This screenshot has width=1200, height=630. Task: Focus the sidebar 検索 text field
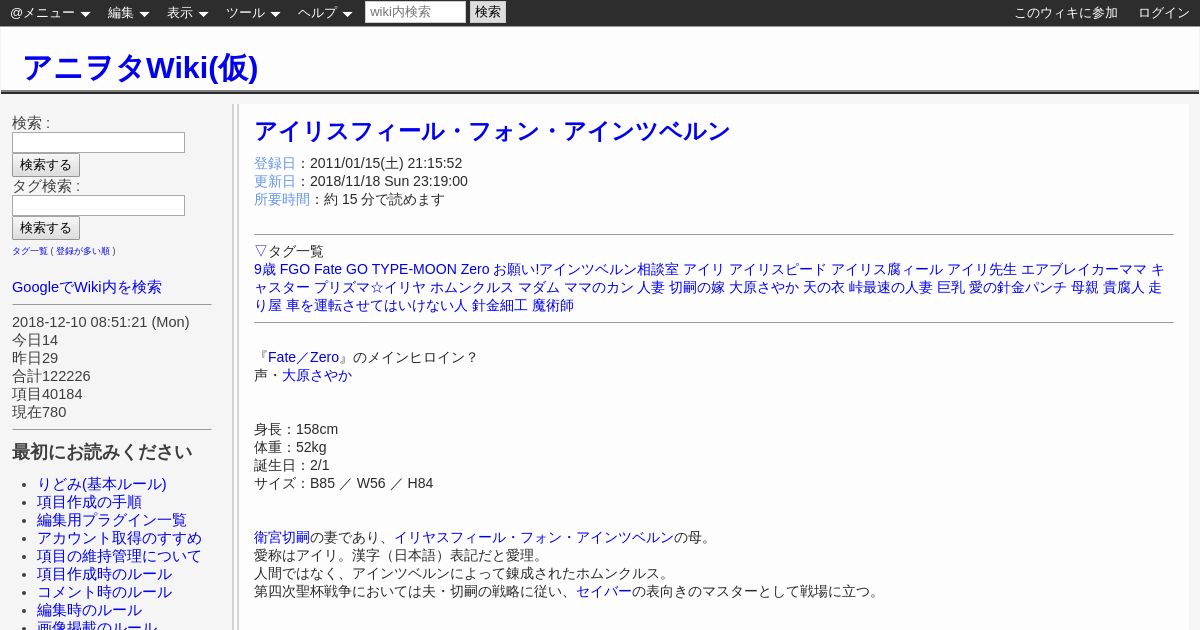click(x=98, y=142)
